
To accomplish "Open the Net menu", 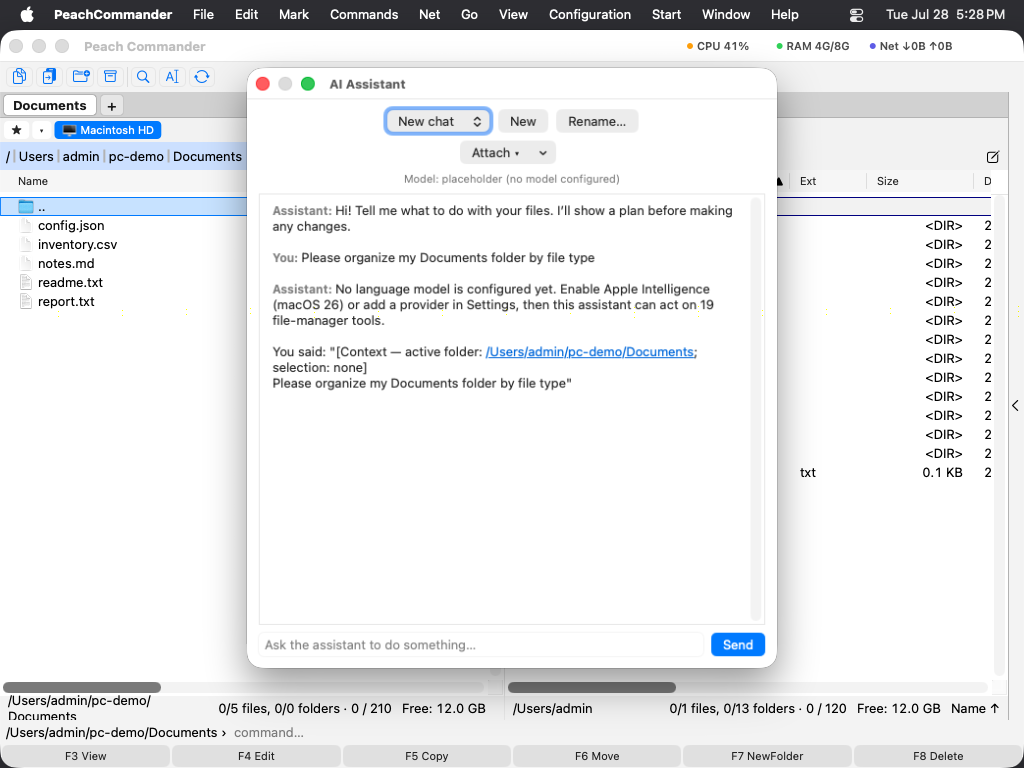I will (429, 14).
